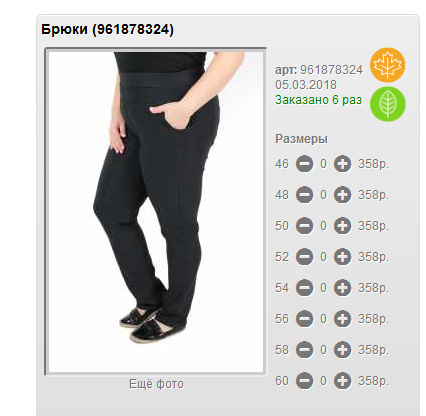Increase quantity for size 60
Image resolution: width=426 pixels, height=416 pixels.
click(x=342, y=381)
